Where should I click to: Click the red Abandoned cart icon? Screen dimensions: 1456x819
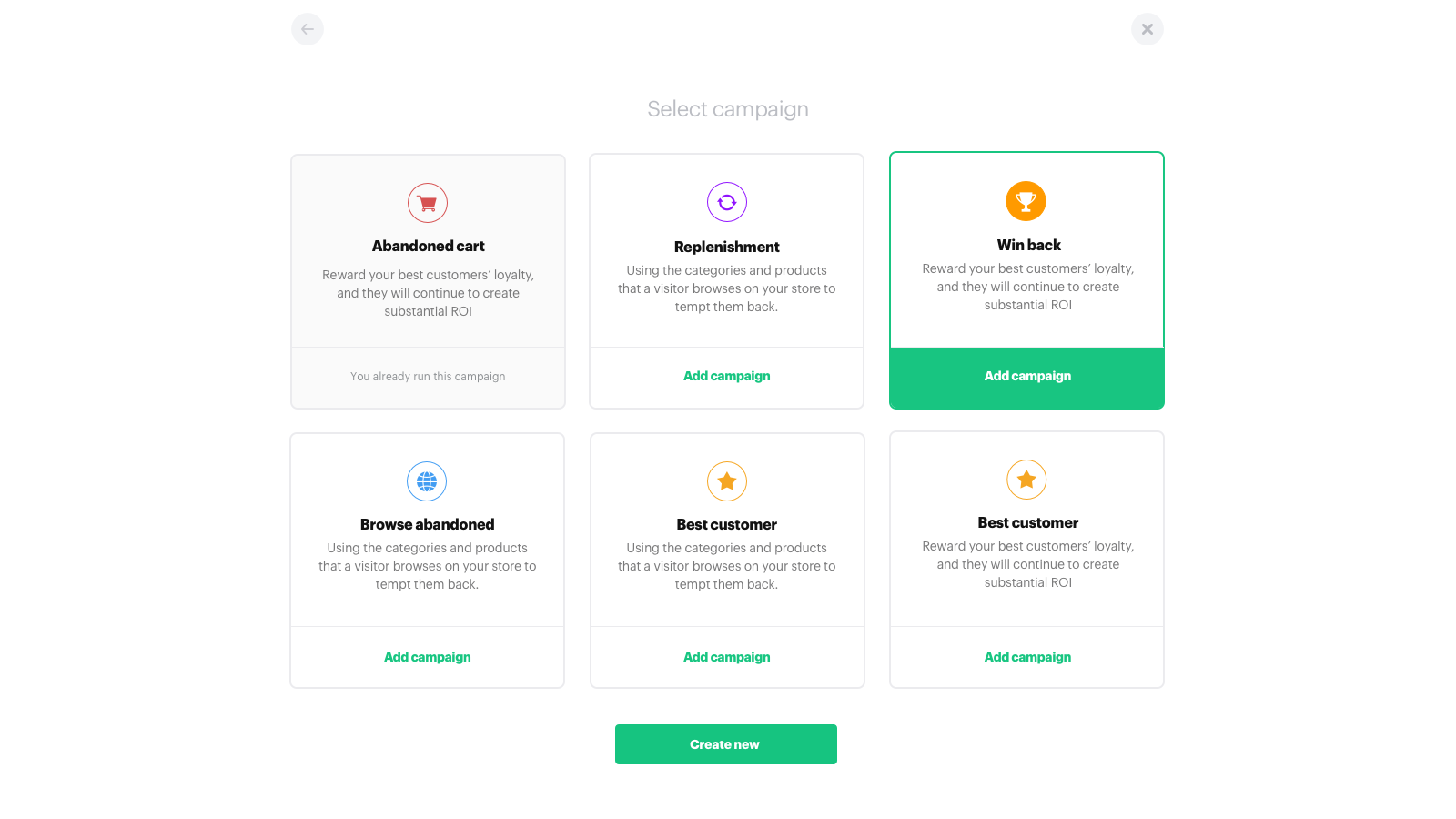pos(428,203)
